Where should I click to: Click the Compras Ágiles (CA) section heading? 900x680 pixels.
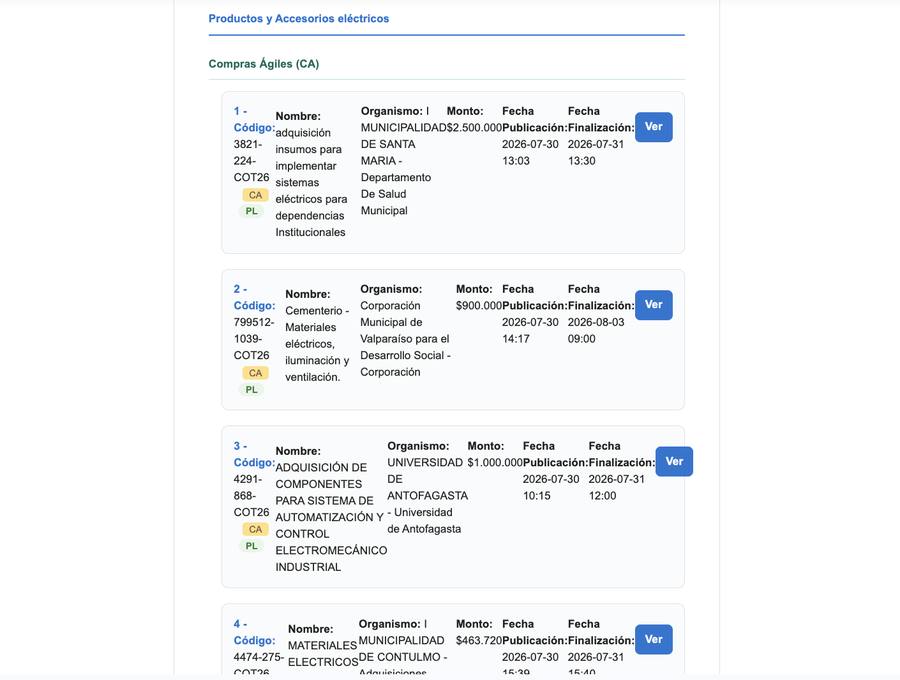[263, 64]
